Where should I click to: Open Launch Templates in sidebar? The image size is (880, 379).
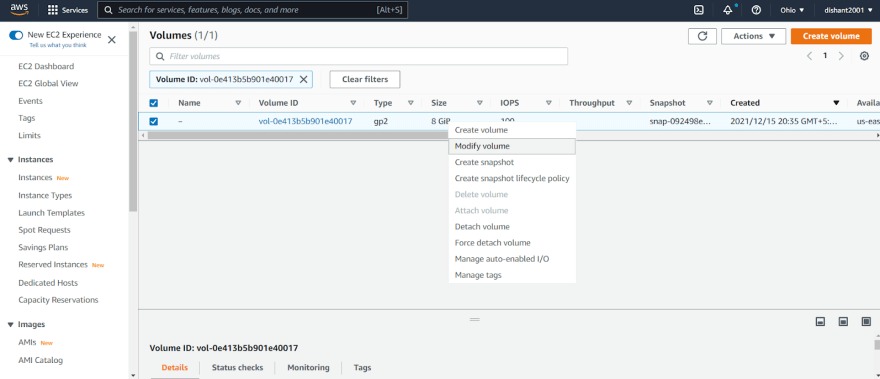52,213
